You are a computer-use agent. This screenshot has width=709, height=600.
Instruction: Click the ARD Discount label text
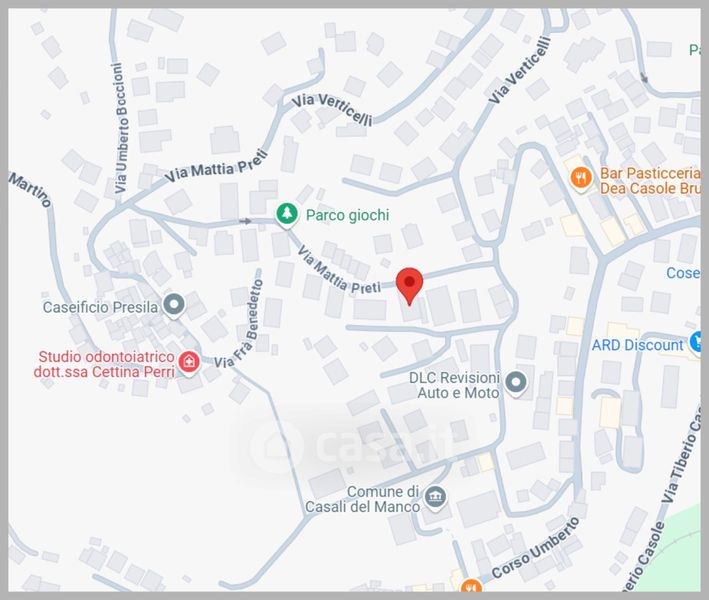(x=638, y=345)
